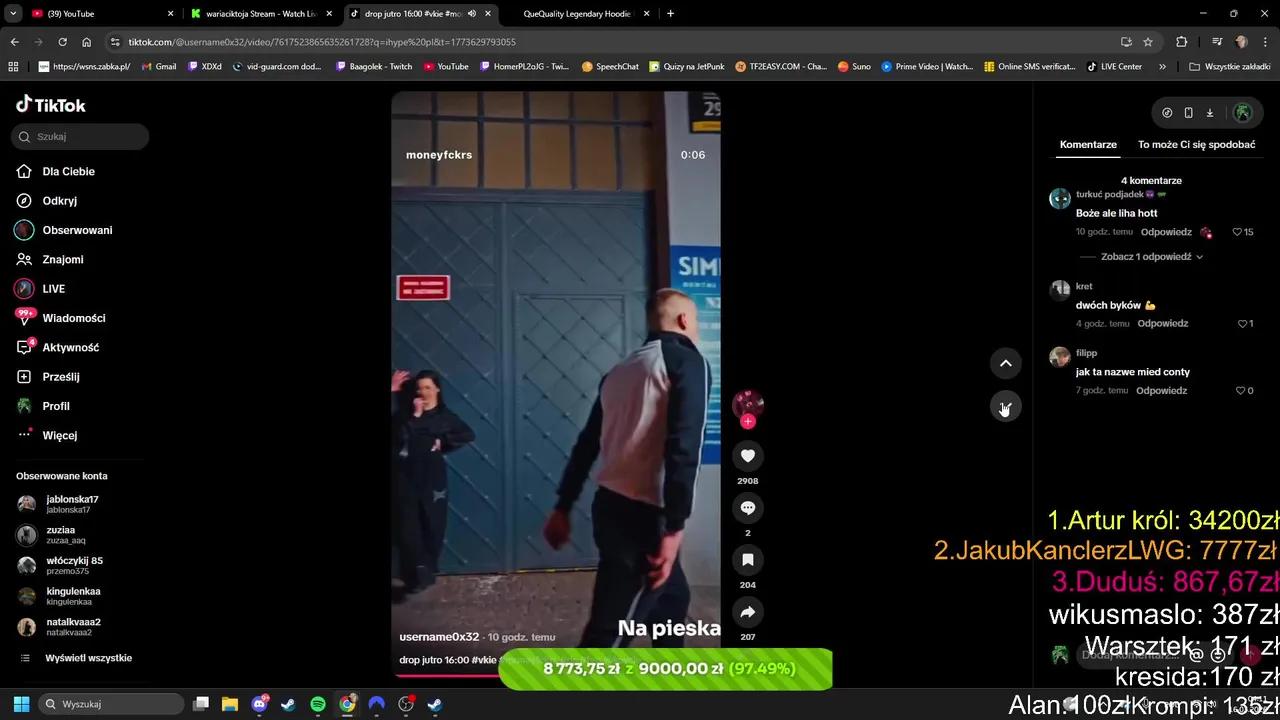The height and width of the screenshot is (720, 1280).
Task: Open profile avatar in the top-right pill
Action: [1243, 113]
